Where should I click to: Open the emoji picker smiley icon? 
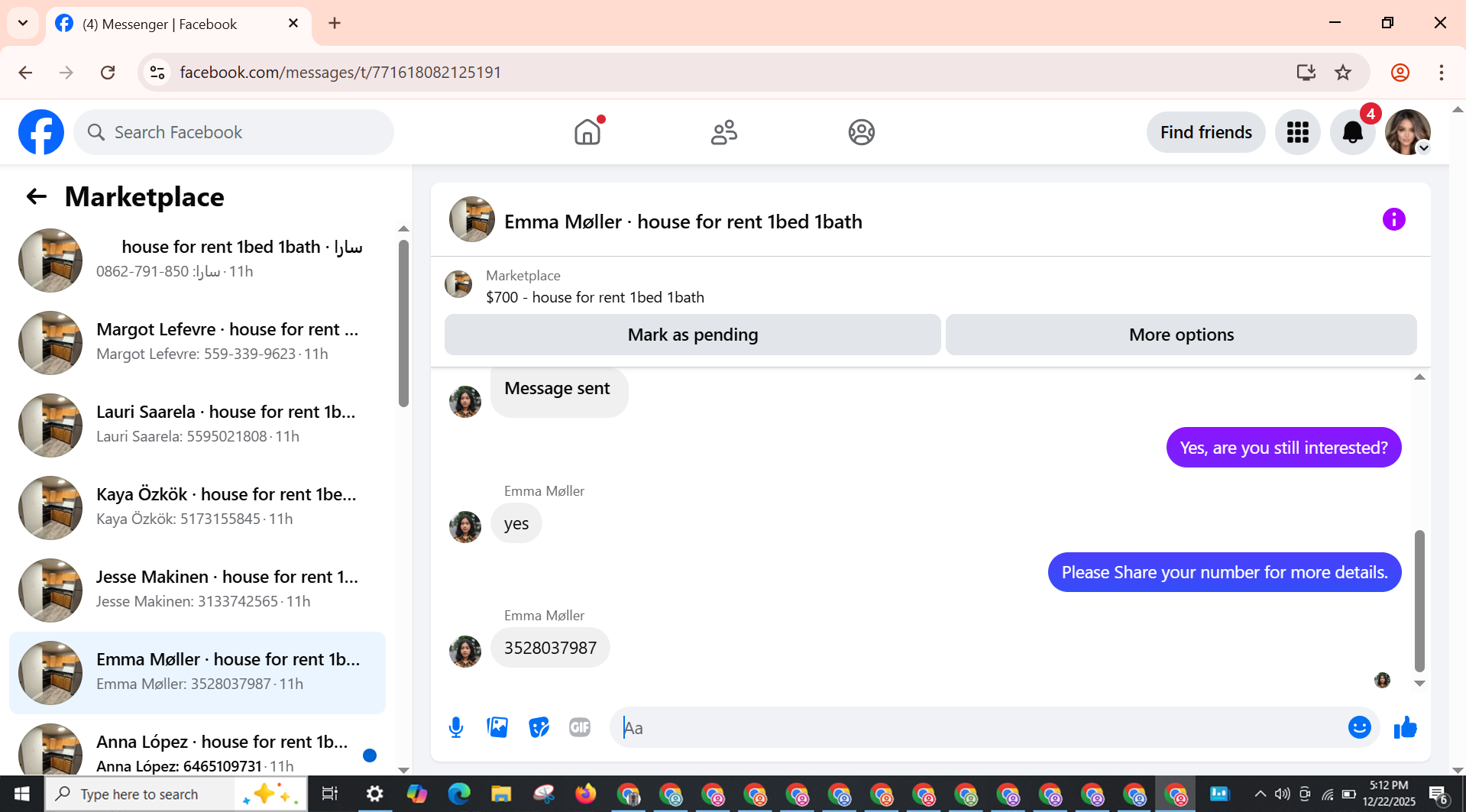point(1359,727)
